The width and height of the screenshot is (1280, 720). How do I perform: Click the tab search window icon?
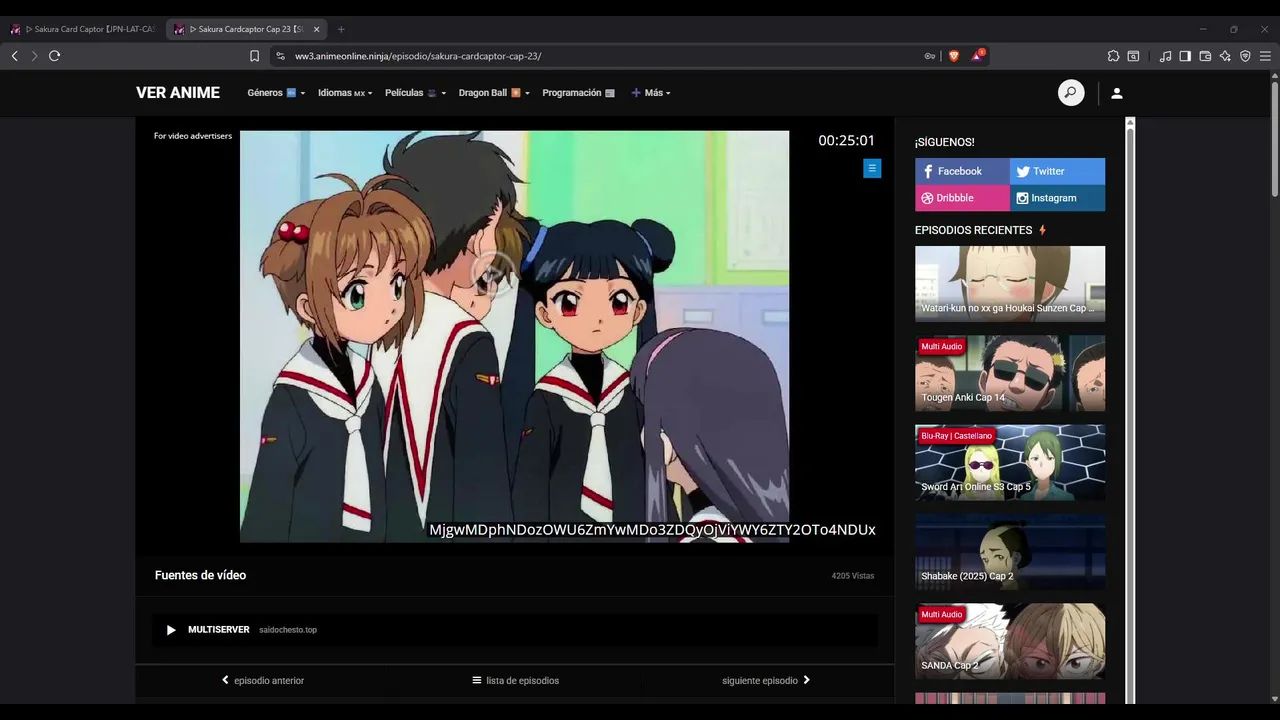pos(1133,56)
